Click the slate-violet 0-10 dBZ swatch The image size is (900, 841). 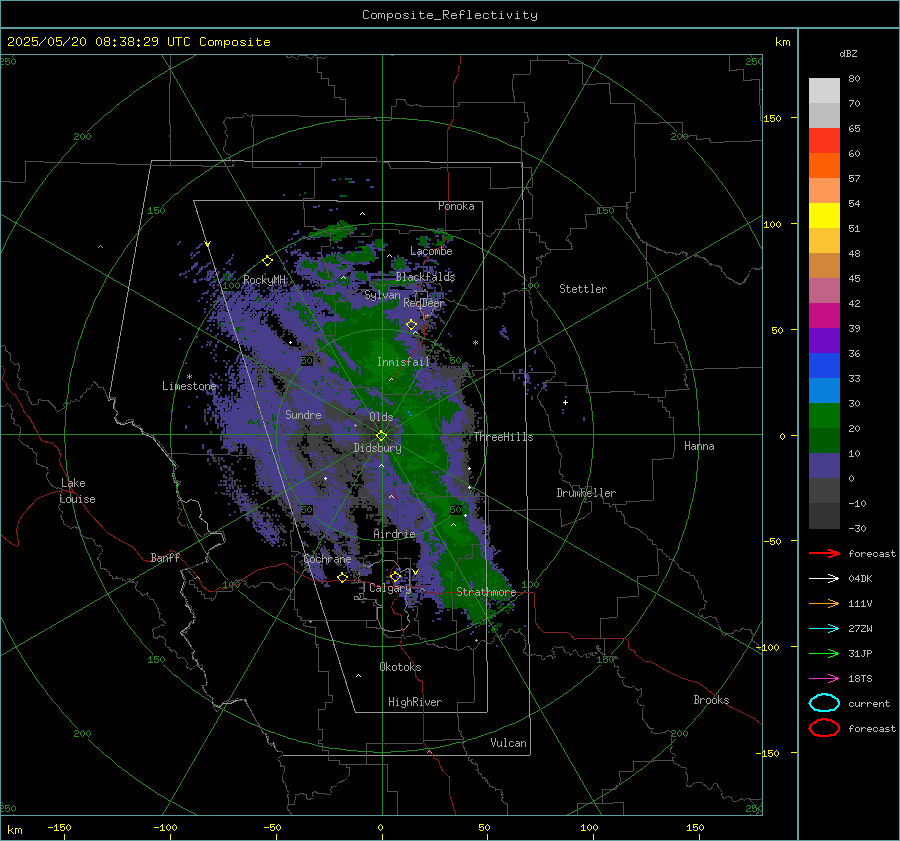(824, 466)
